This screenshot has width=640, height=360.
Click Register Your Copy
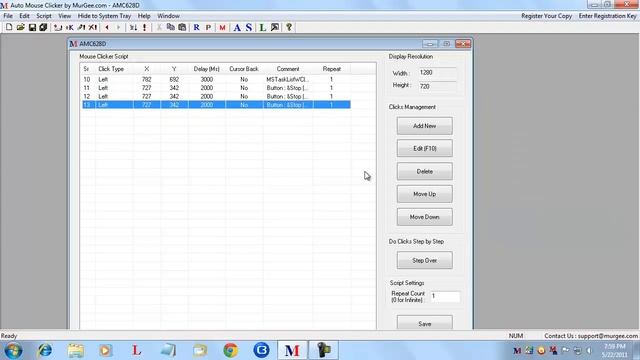(546, 16)
